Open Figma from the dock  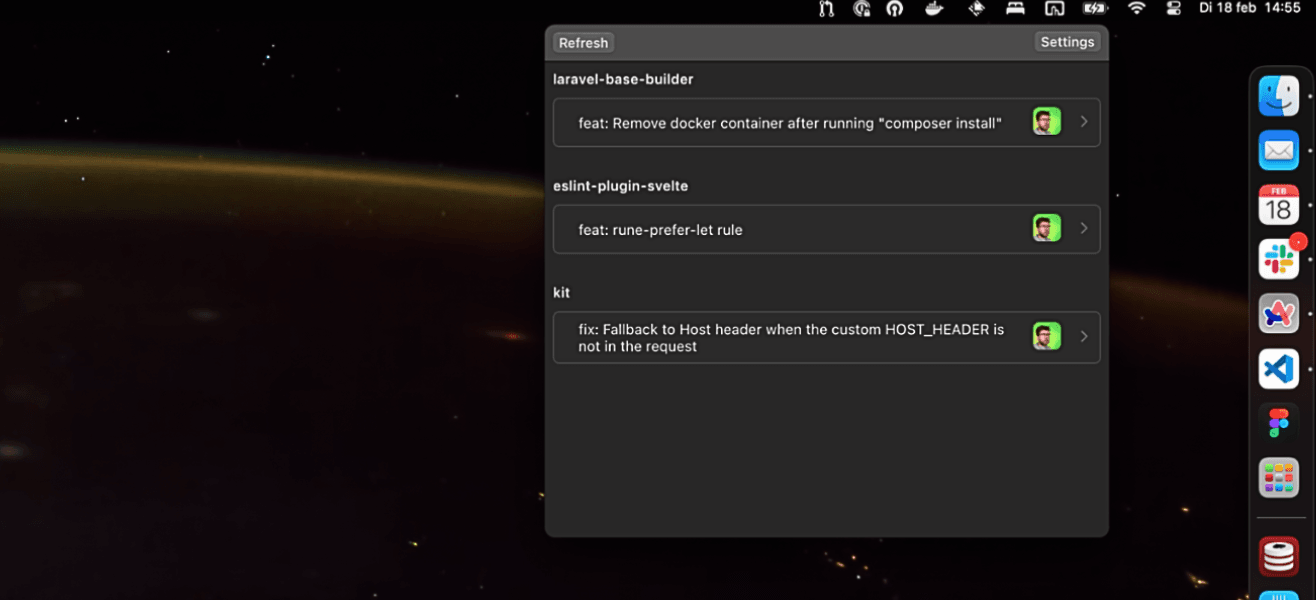click(1278, 423)
